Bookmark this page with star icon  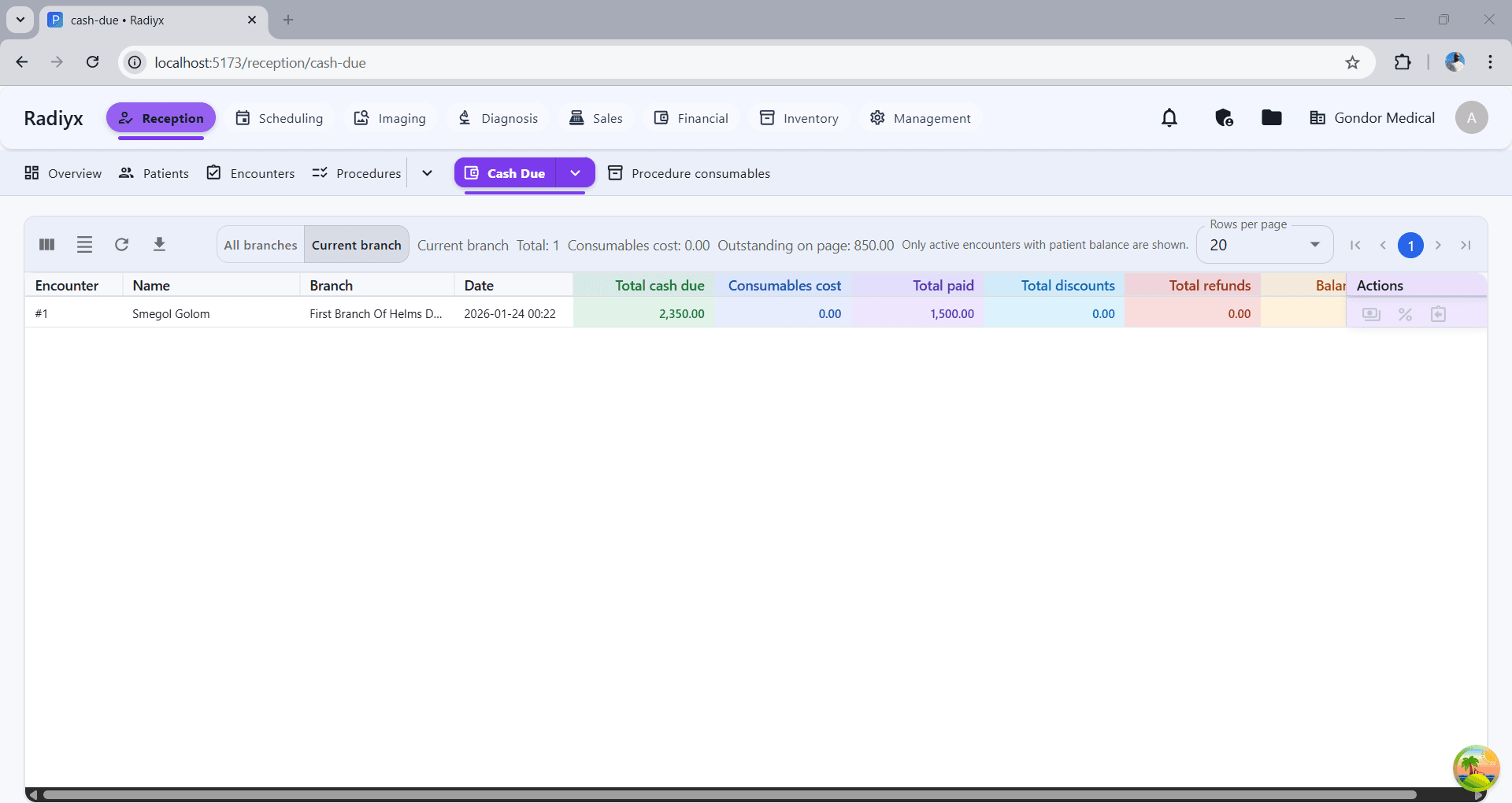1352,62
